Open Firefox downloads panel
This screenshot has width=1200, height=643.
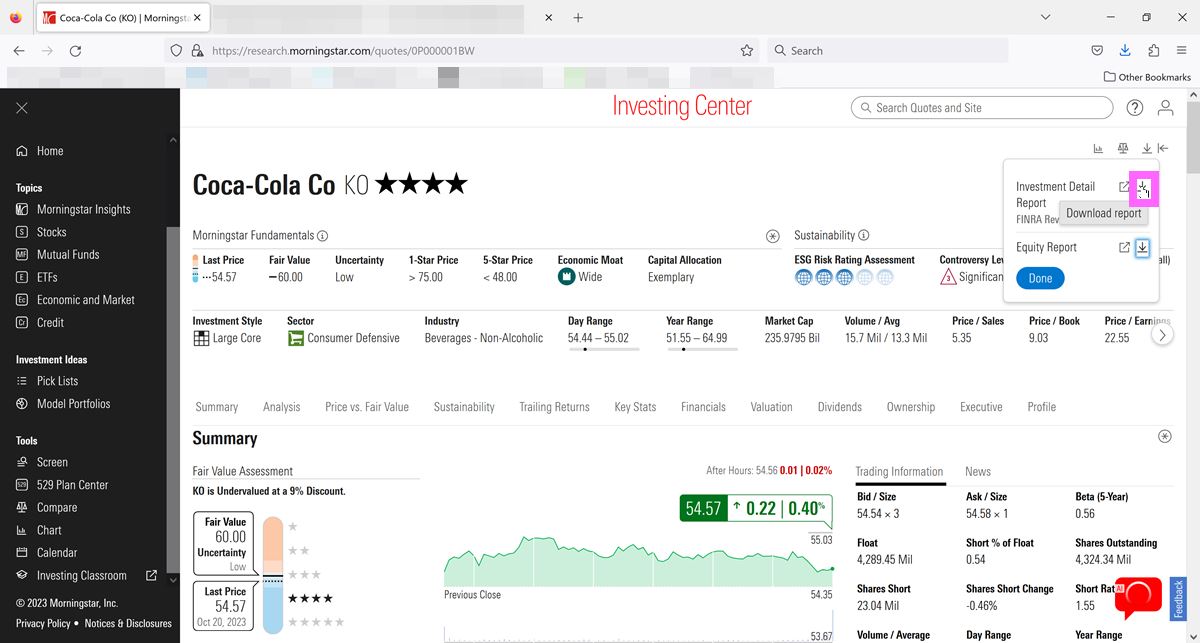[1125, 50]
